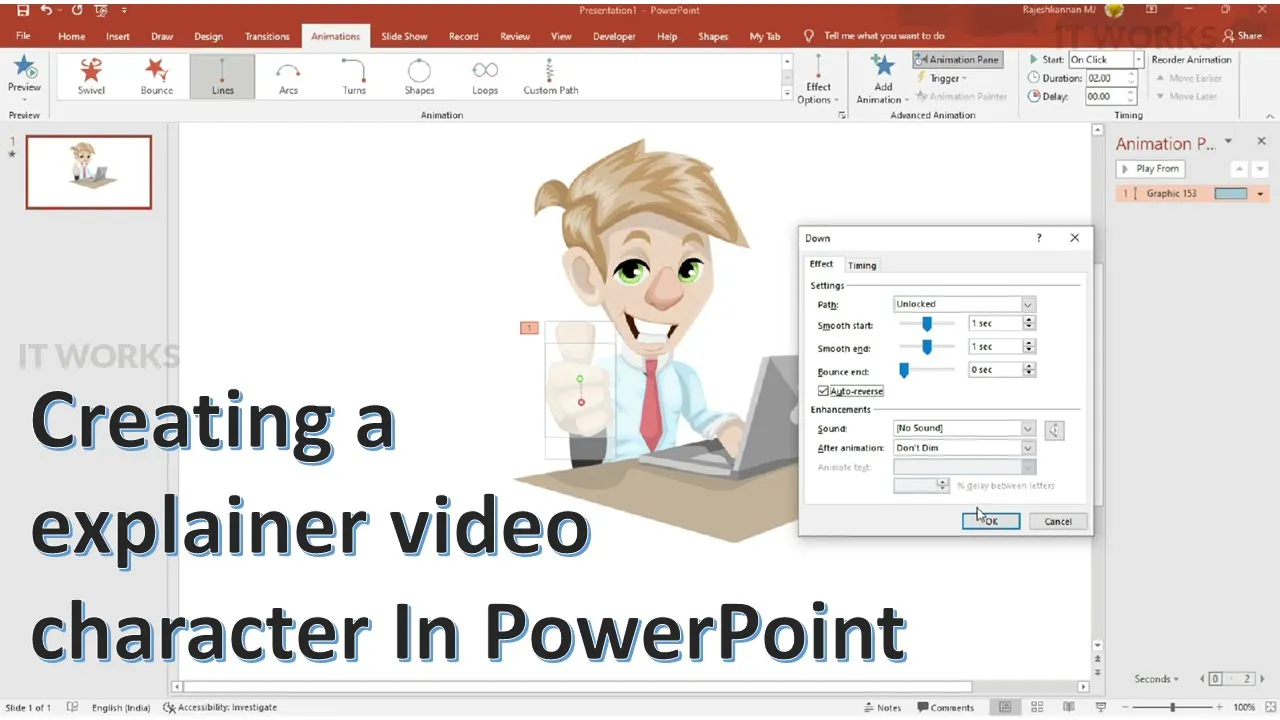Adjust the Bounce end slider
Image resolution: width=1280 pixels, height=720 pixels.
click(x=904, y=369)
